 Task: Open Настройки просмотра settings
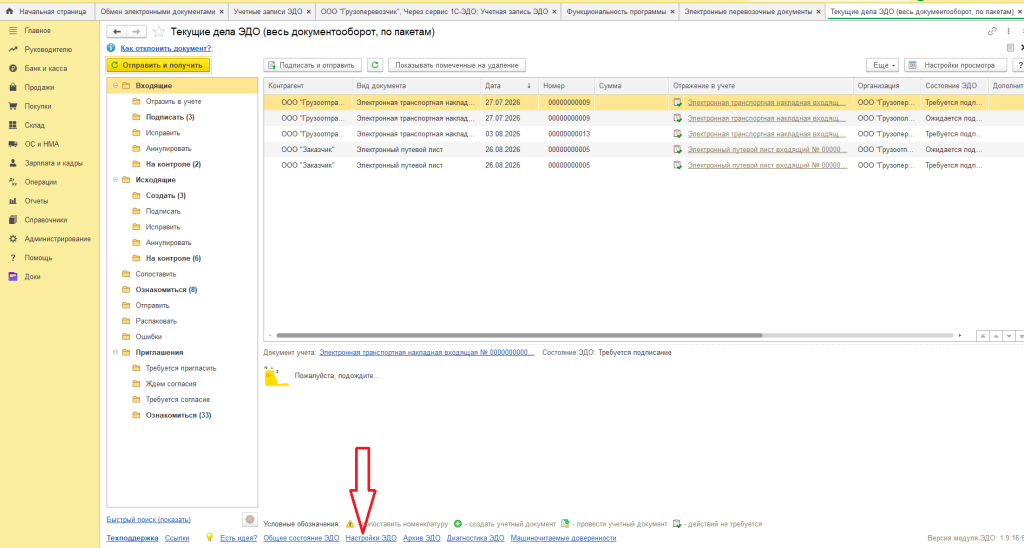[955, 65]
